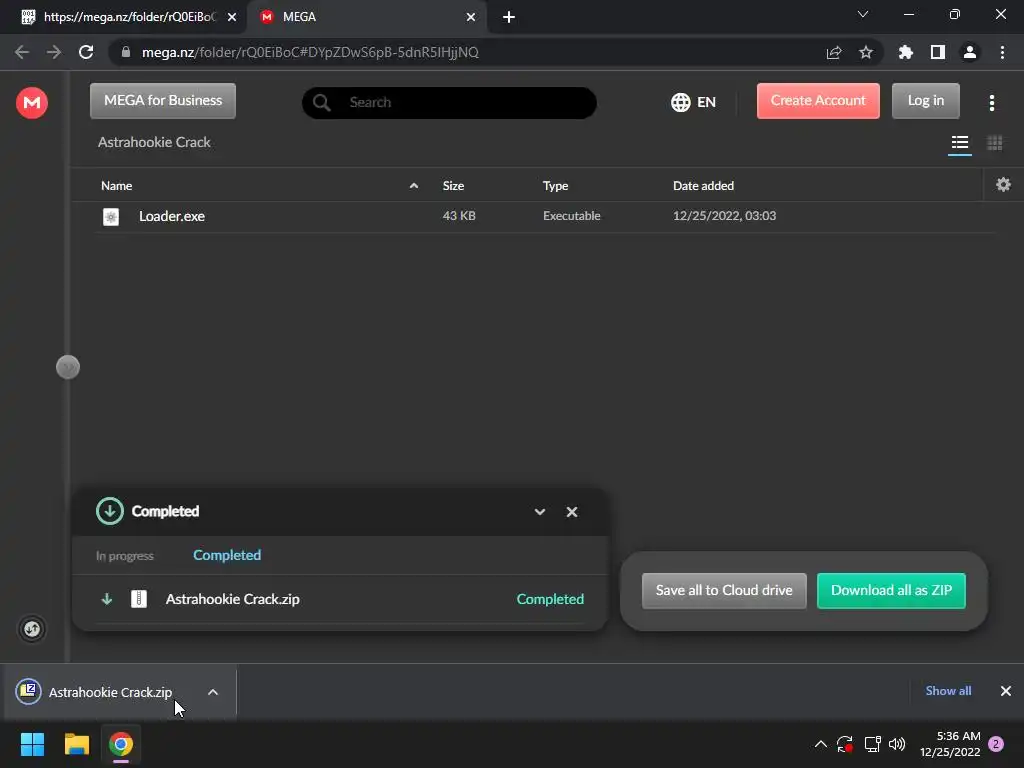Click MEGA for Business button
1024x768 pixels.
tap(163, 101)
